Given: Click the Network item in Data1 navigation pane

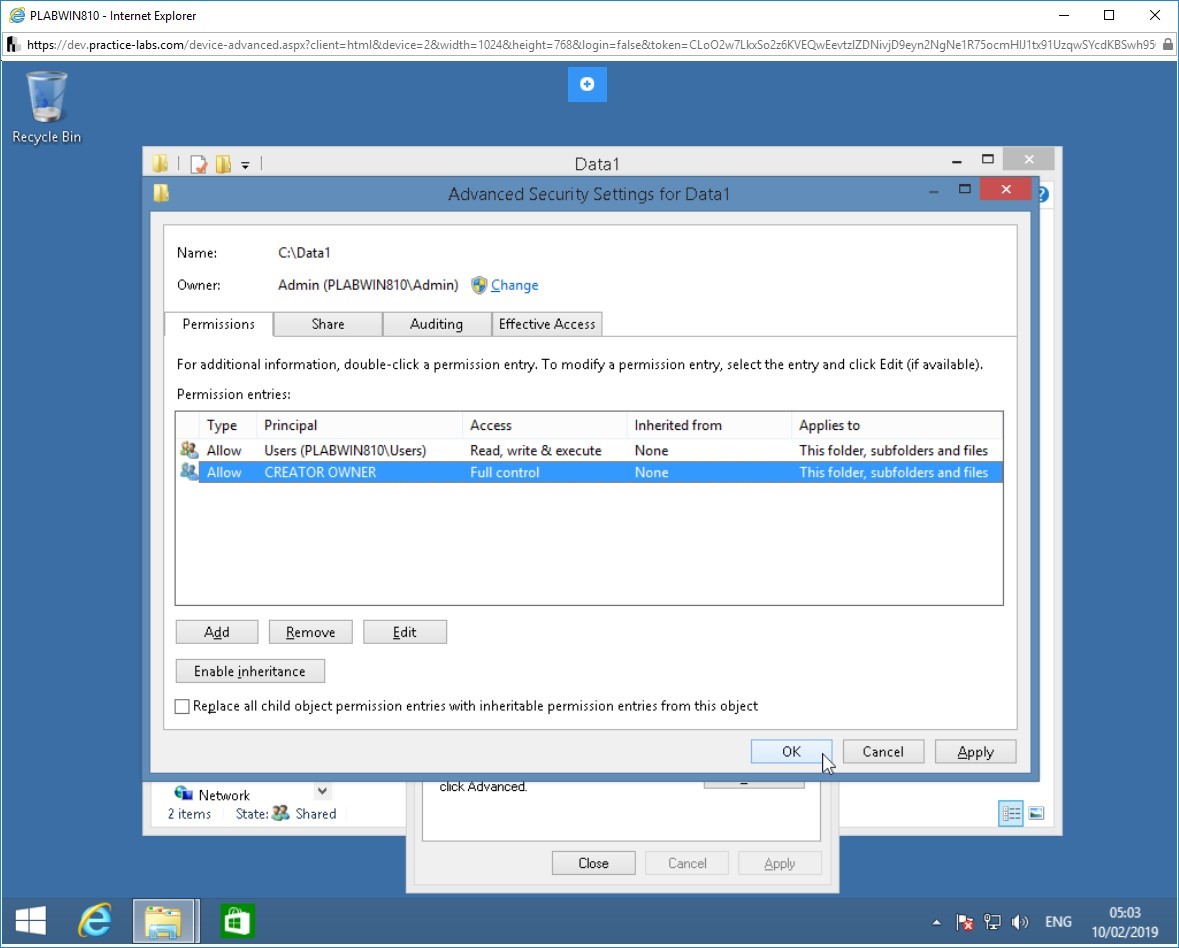Looking at the screenshot, I should pyautogui.click(x=223, y=795).
